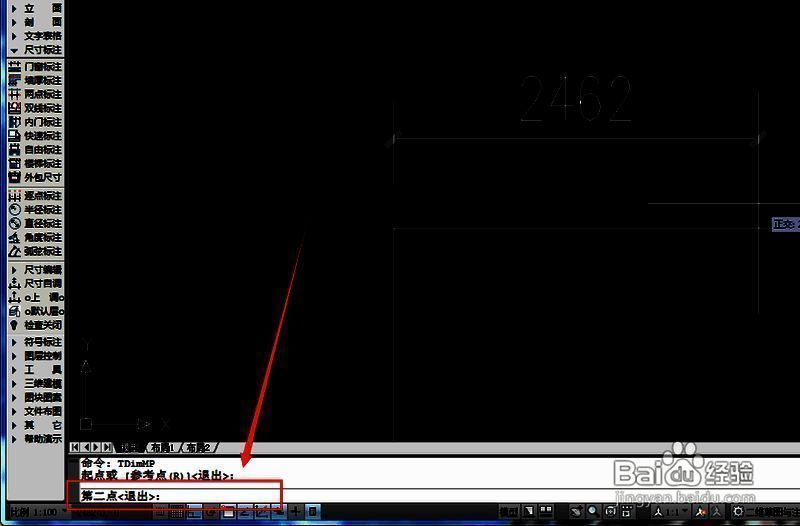Click the 2462 dimension text
The image size is (800, 526).
[576, 99]
